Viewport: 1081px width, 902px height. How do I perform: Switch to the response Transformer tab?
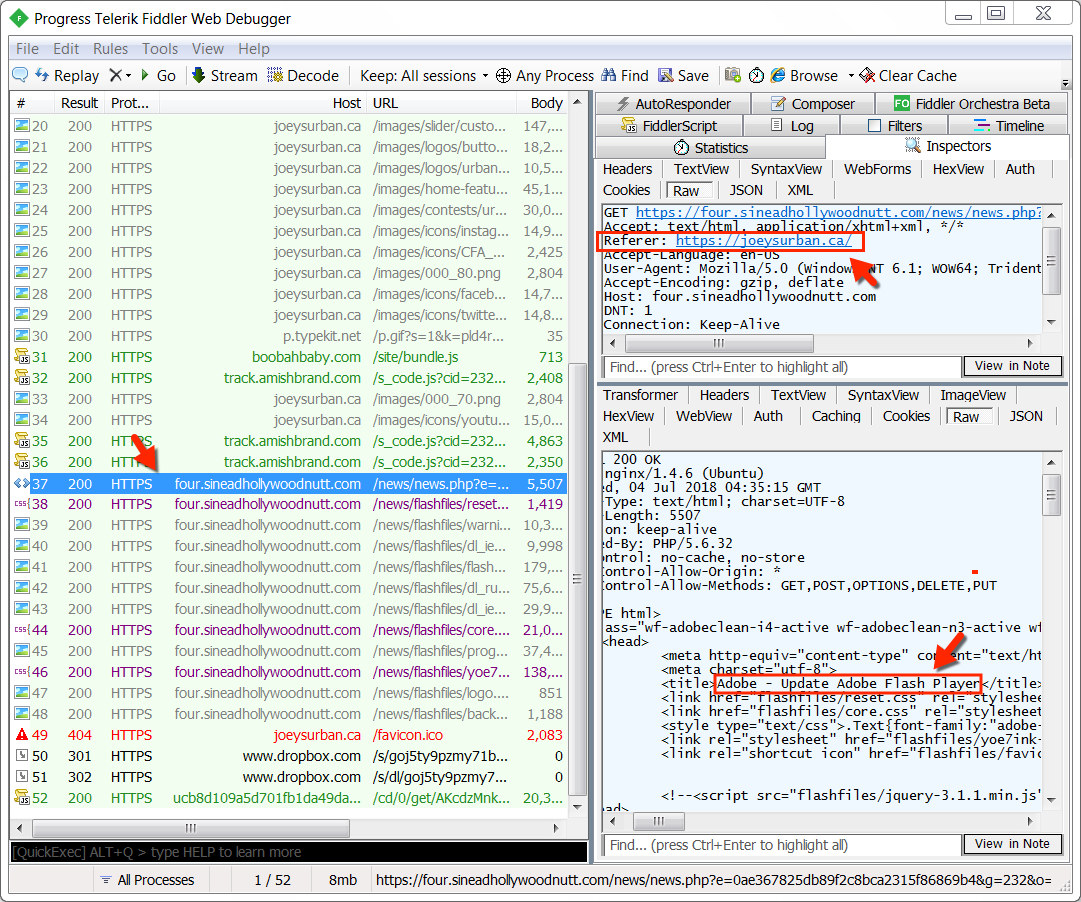(x=640, y=395)
